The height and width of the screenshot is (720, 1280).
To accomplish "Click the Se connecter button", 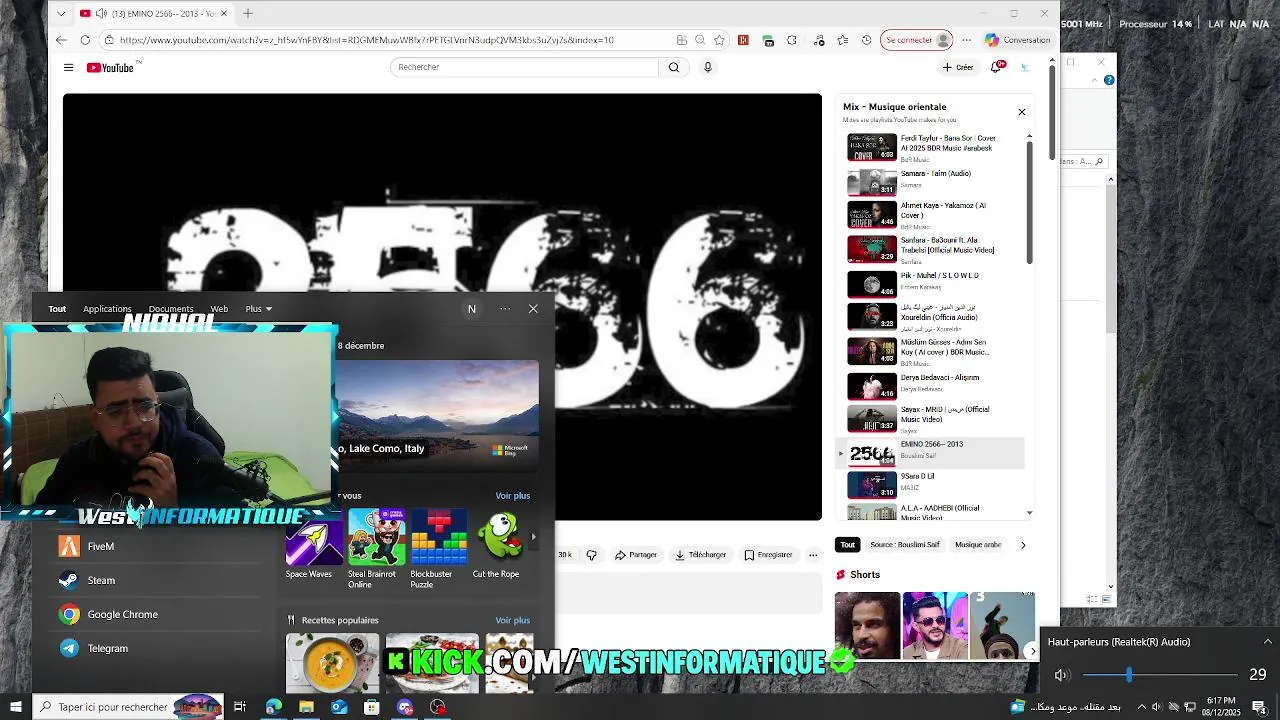I will point(916,40).
